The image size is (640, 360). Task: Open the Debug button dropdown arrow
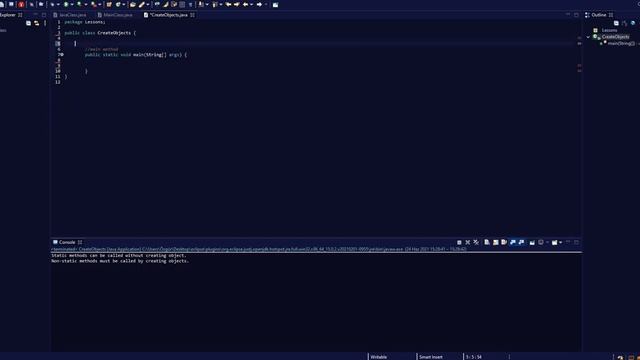tap(58, 4)
